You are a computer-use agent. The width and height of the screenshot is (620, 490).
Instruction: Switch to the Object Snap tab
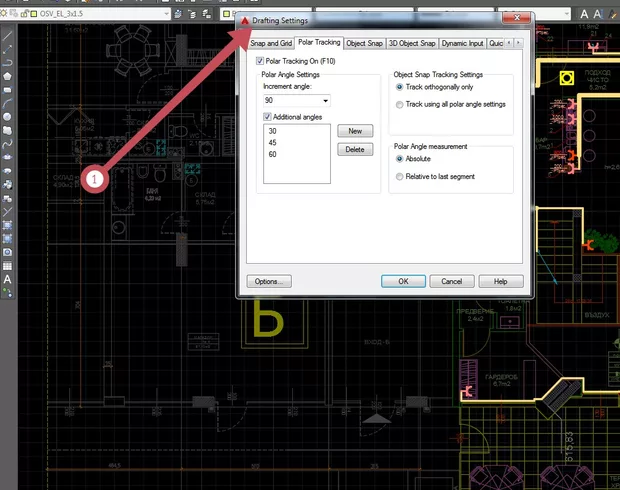pos(364,43)
